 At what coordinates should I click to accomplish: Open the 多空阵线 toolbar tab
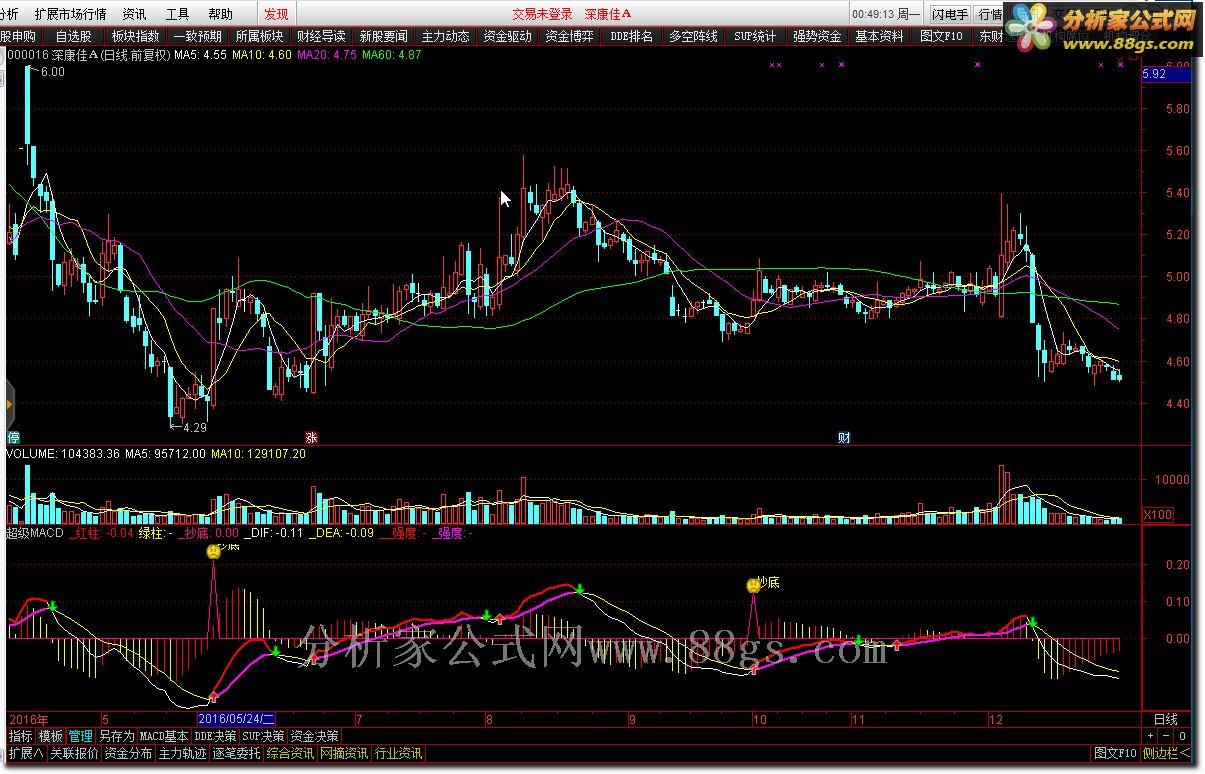[693, 36]
